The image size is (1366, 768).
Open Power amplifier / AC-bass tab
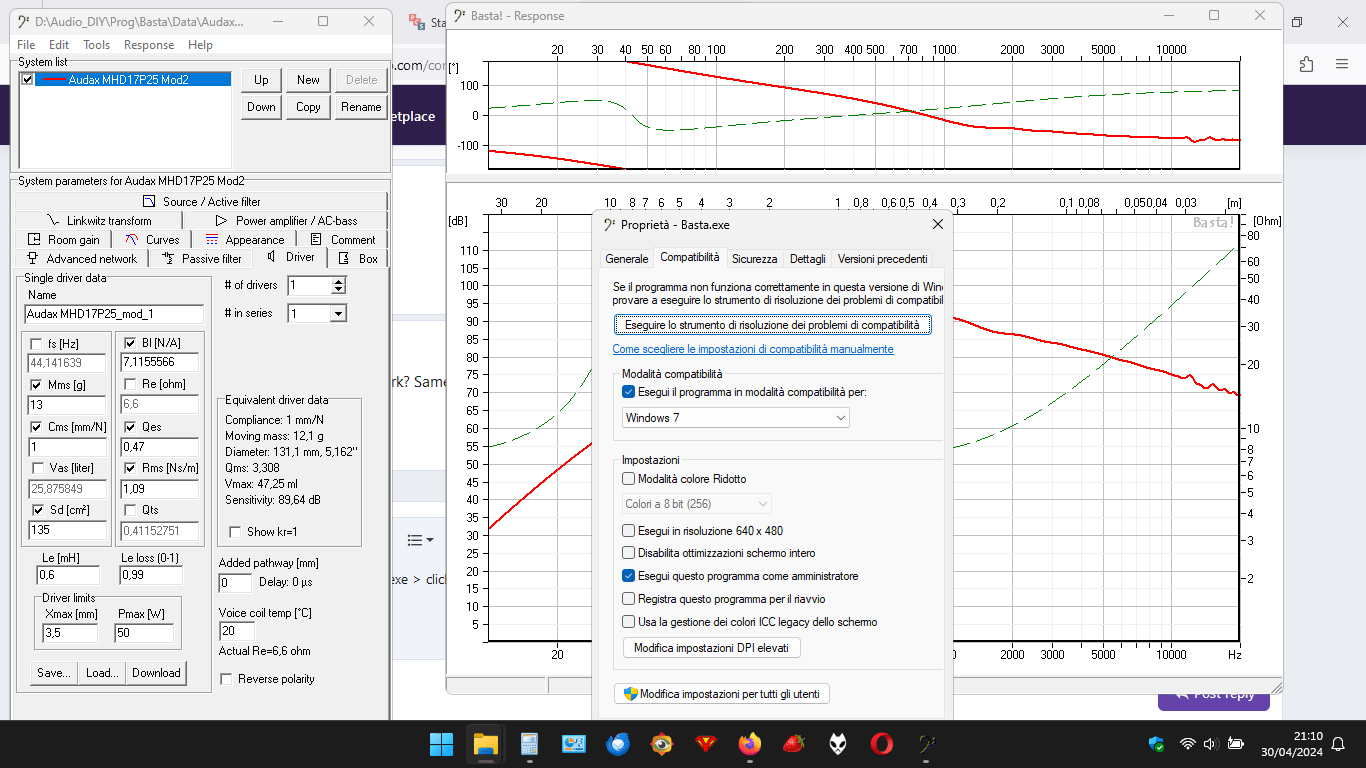pos(285,220)
